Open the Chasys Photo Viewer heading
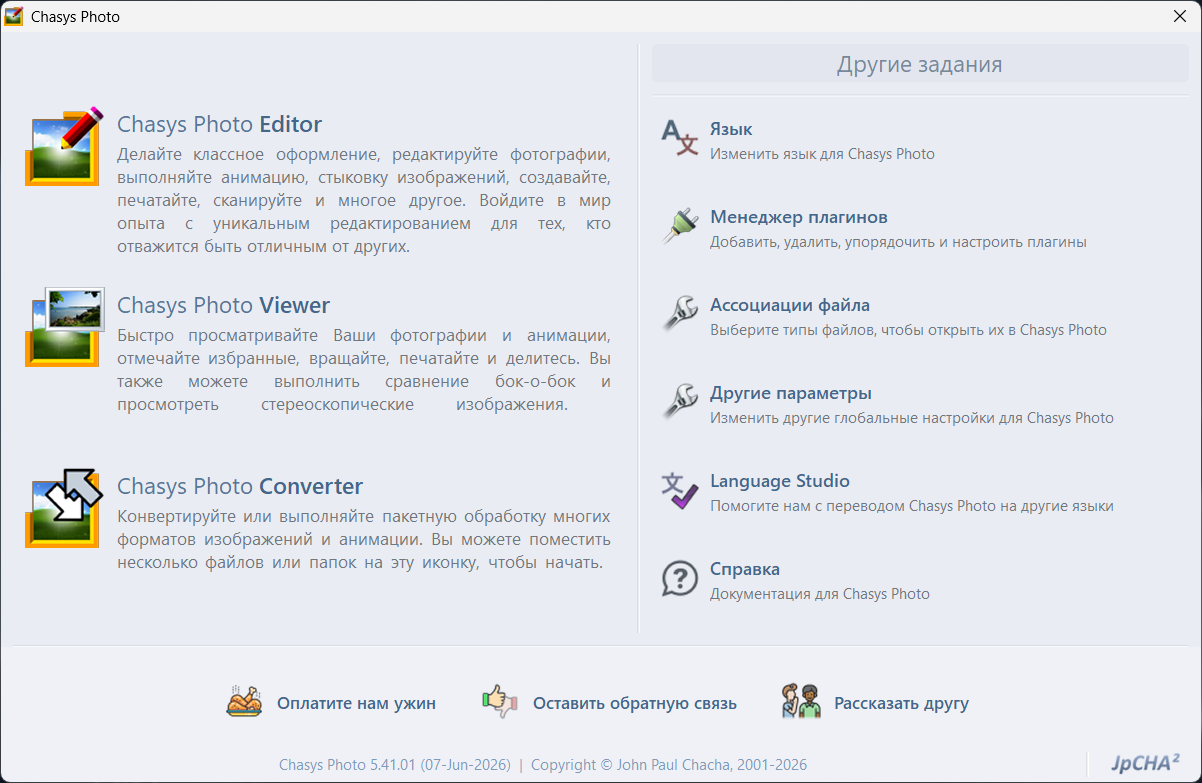This screenshot has width=1202, height=783. (223, 305)
